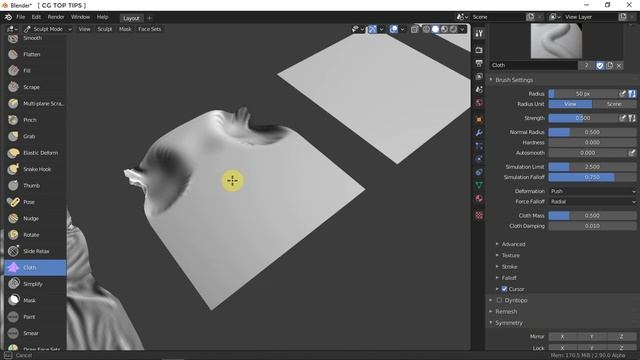Duplicate the Cloth brush datablock
This screenshot has height=360, width=640.
point(609,65)
